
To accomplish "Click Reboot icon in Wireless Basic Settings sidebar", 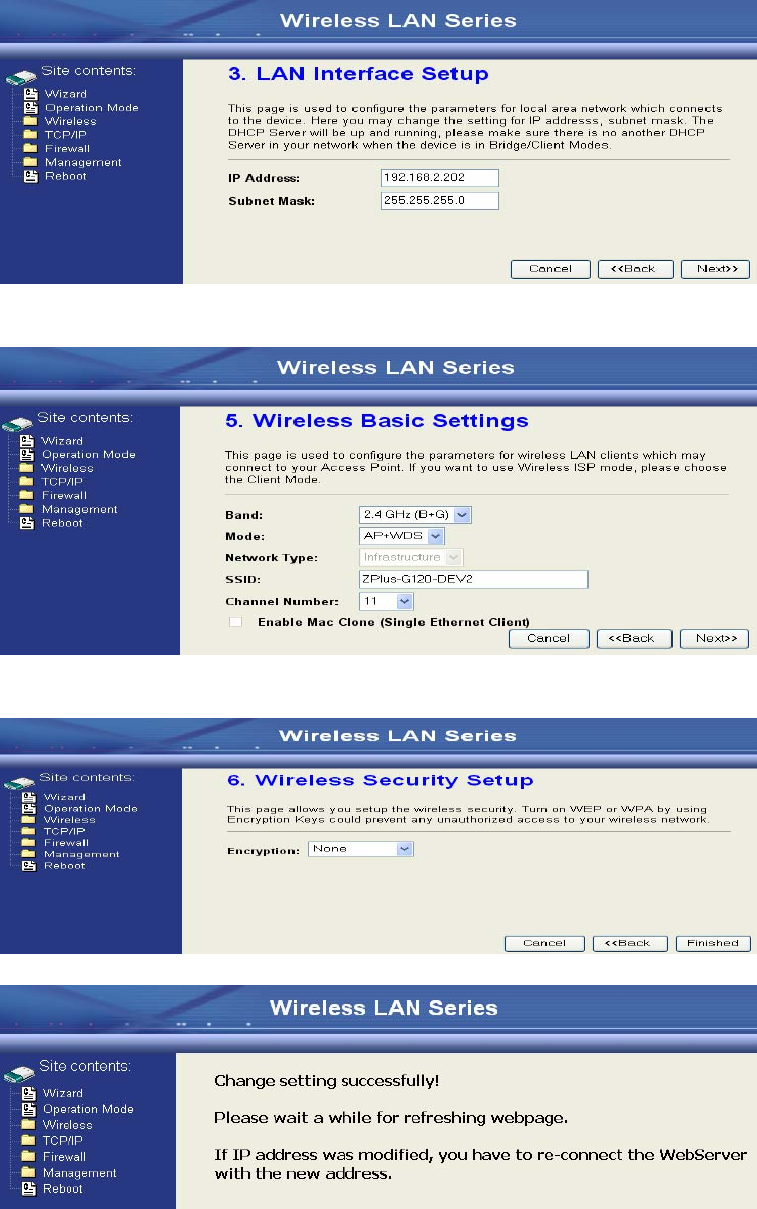I will [x=27, y=523].
